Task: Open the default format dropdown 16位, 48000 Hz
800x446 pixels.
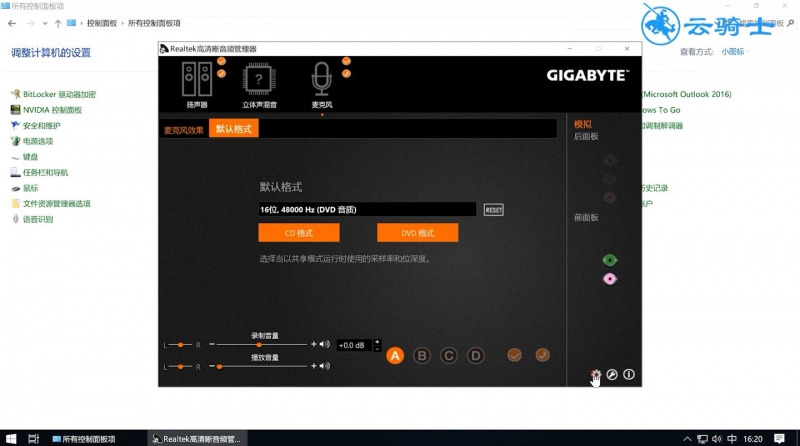Action: click(x=367, y=210)
